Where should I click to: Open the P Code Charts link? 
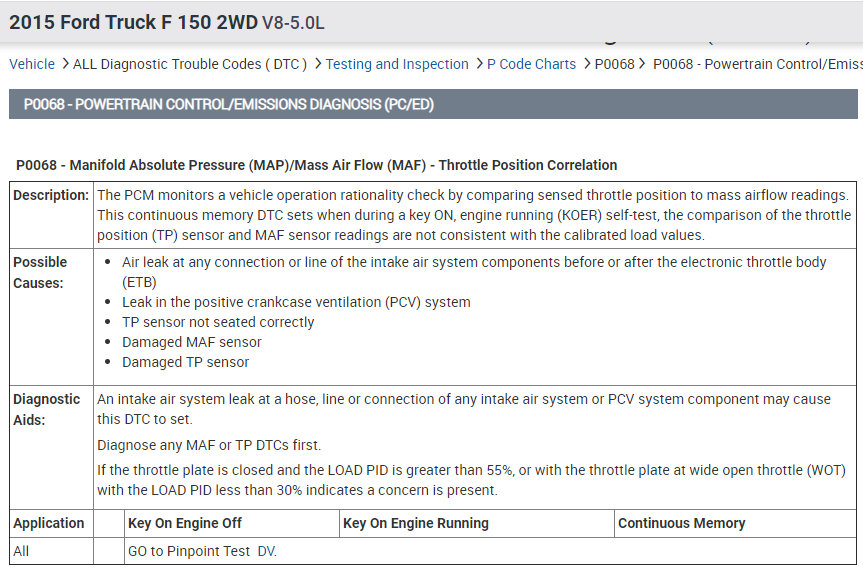pos(531,64)
